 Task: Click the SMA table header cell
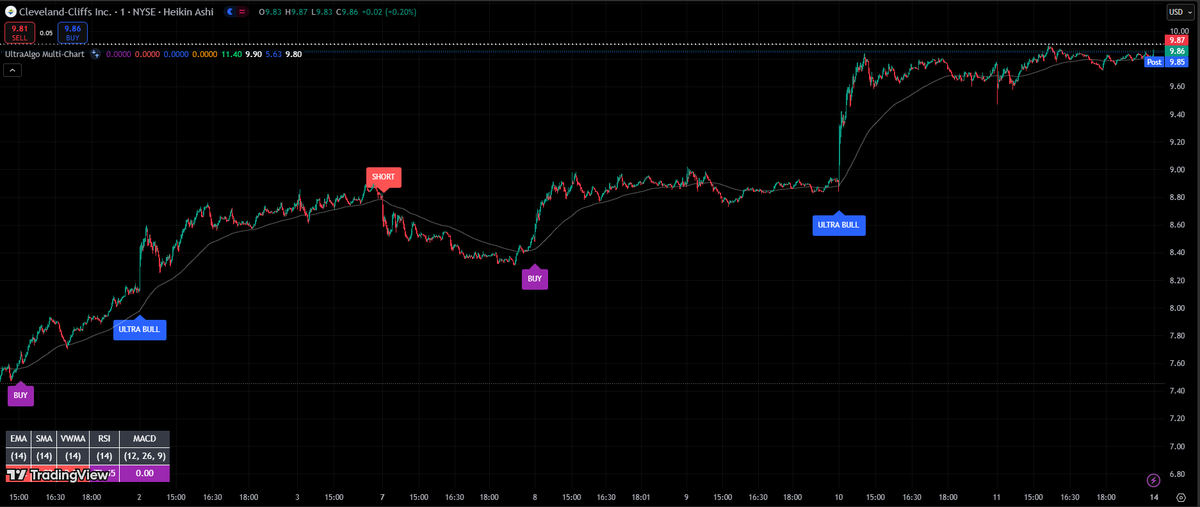[x=44, y=438]
